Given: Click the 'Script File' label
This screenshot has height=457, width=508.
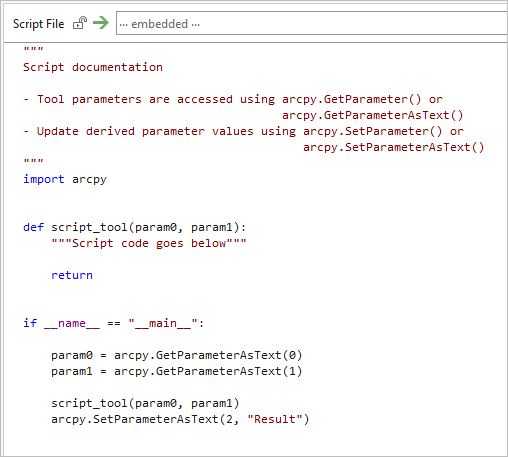Looking at the screenshot, I should click(x=39, y=24).
